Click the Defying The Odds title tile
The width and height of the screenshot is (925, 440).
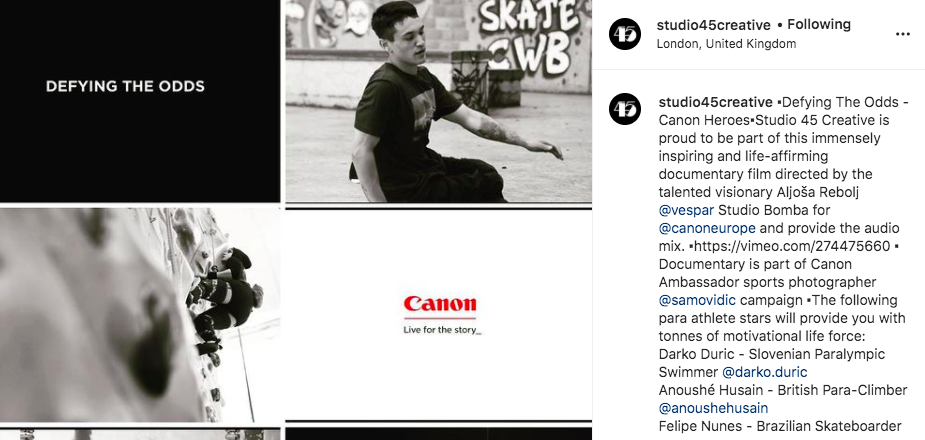140,101
